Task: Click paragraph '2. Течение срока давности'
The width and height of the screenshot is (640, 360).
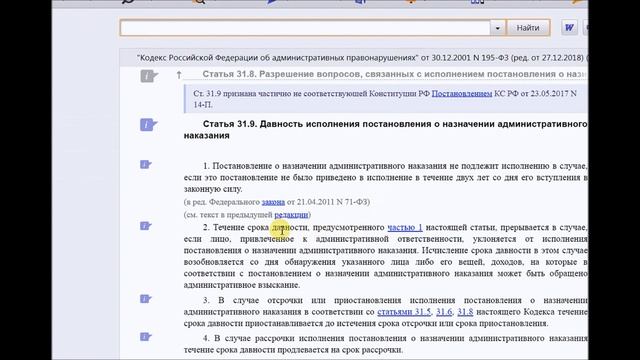Action: [385, 256]
